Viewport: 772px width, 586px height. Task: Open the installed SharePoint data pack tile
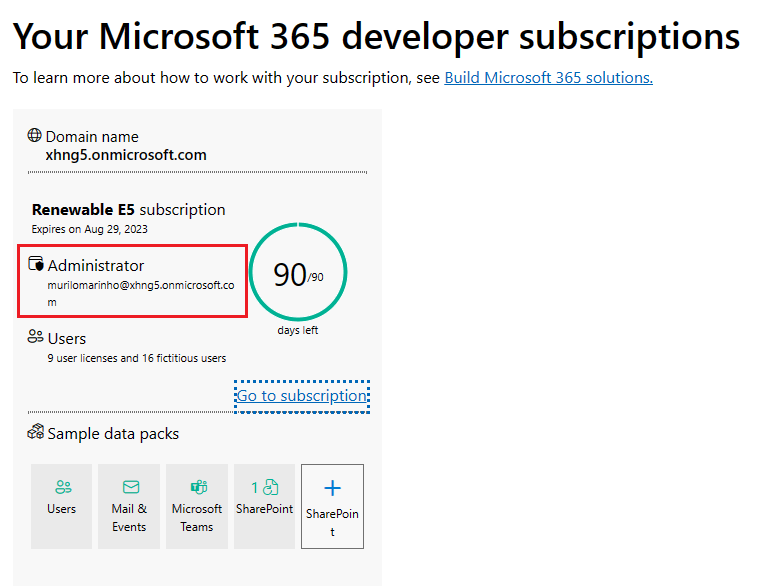264,506
